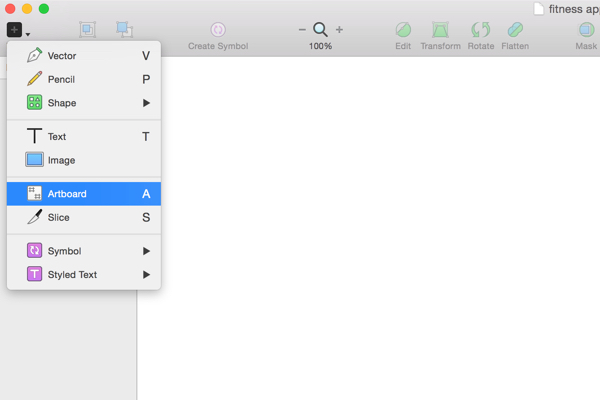Zoom in with the plus button
Viewport: 600px width, 400px height.
tap(339, 29)
